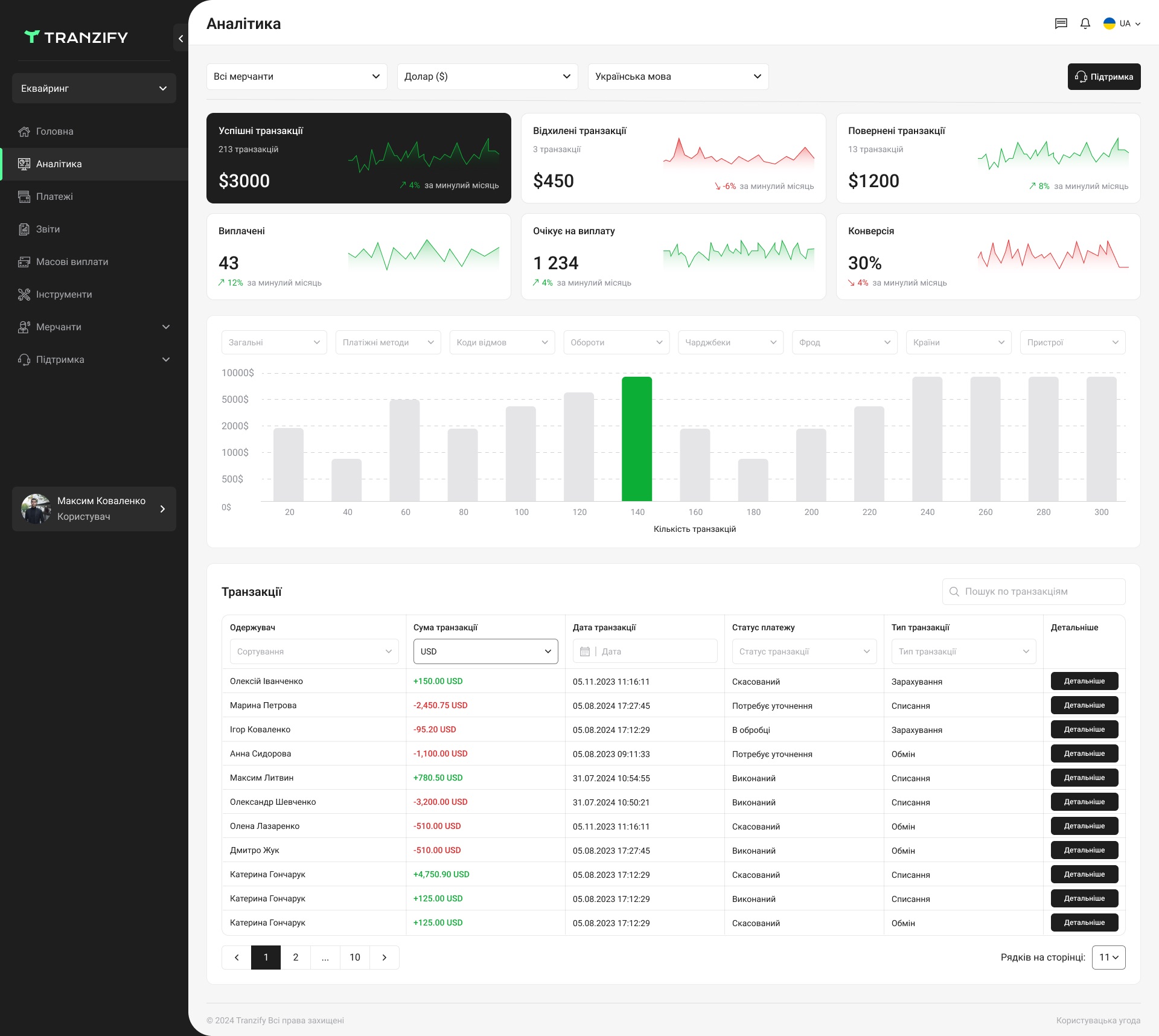Click the Підтримка headset icon in sidebar
The width and height of the screenshot is (1159, 1036).
click(24, 360)
